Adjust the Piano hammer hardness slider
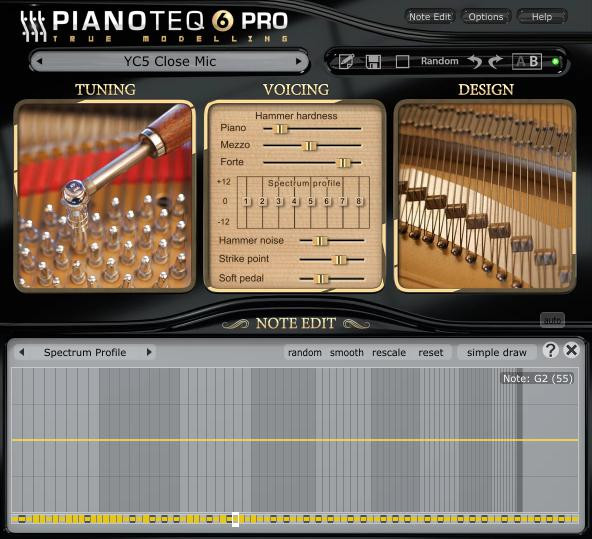 click(x=280, y=129)
